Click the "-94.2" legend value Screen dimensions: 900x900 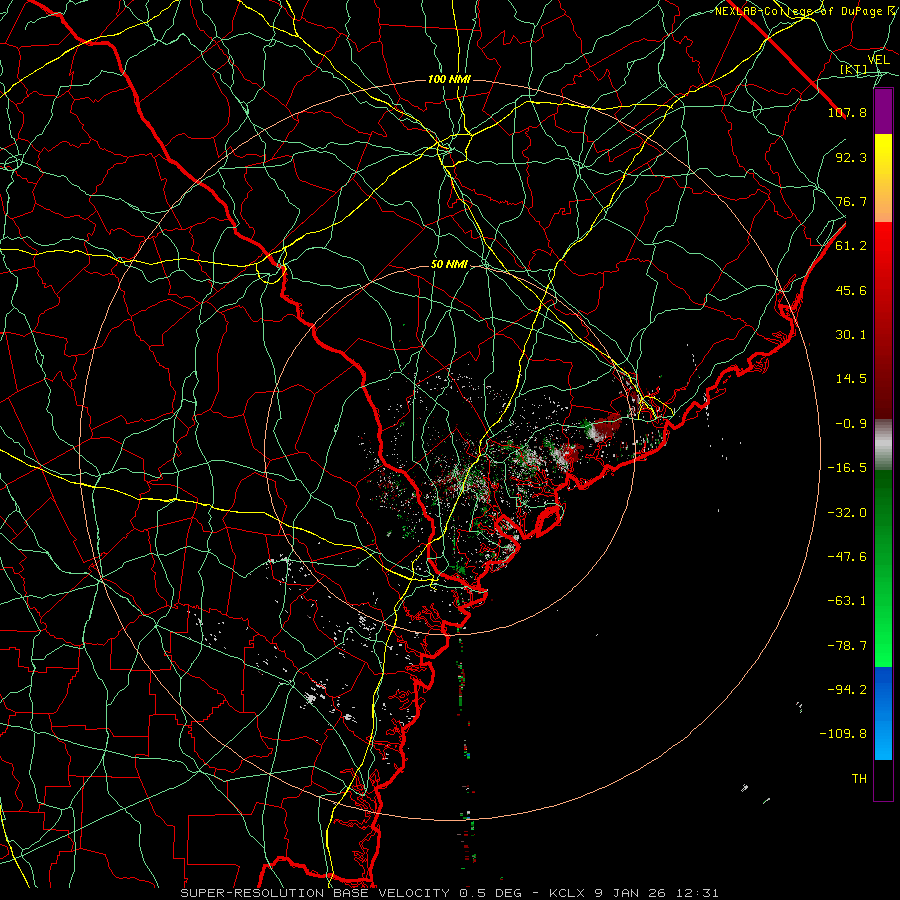click(x=847, y=690)
